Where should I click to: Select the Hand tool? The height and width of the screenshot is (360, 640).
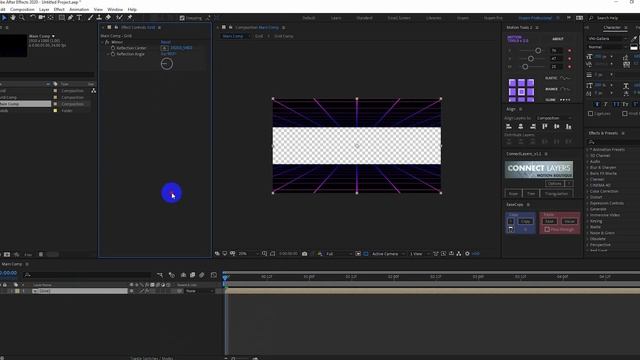tap(13, 18)
